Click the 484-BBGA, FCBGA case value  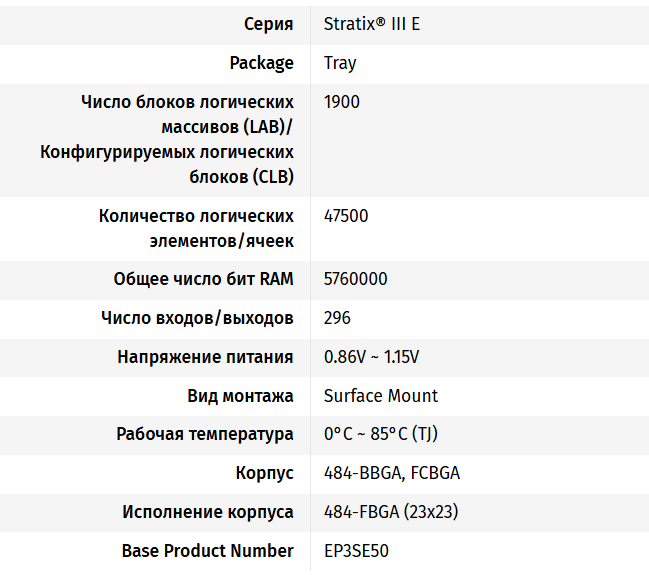pyautogui.click(x=392, y=473)
